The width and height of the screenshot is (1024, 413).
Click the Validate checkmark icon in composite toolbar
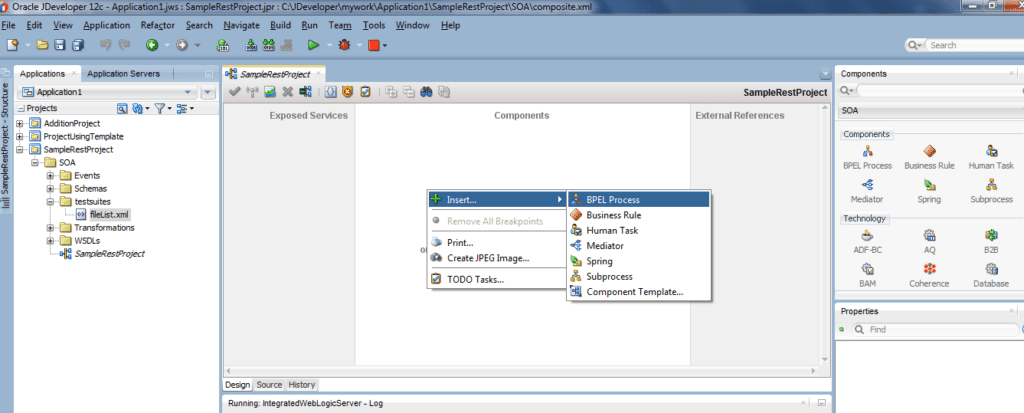pos(235,92)
